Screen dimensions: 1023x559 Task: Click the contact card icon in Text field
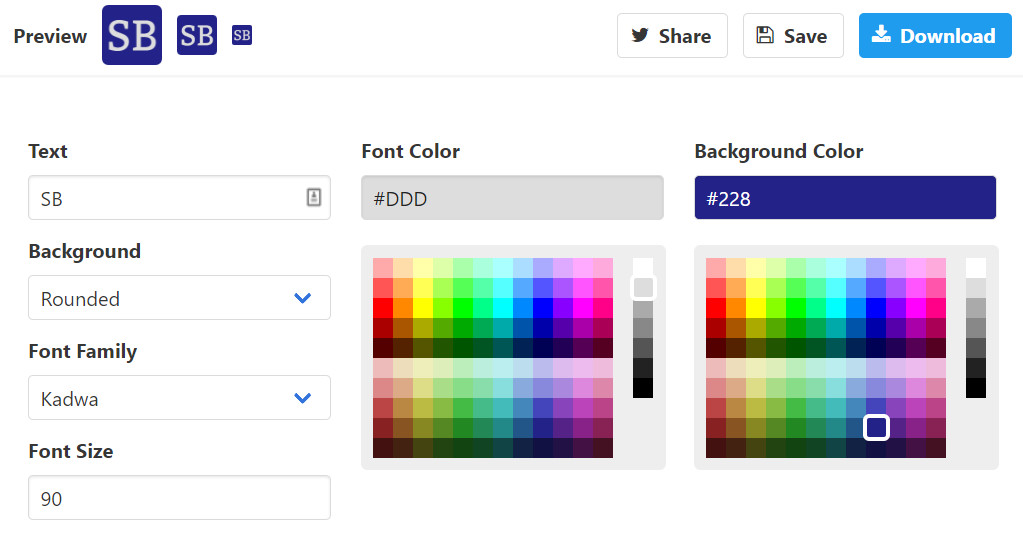tap(314, 197)
